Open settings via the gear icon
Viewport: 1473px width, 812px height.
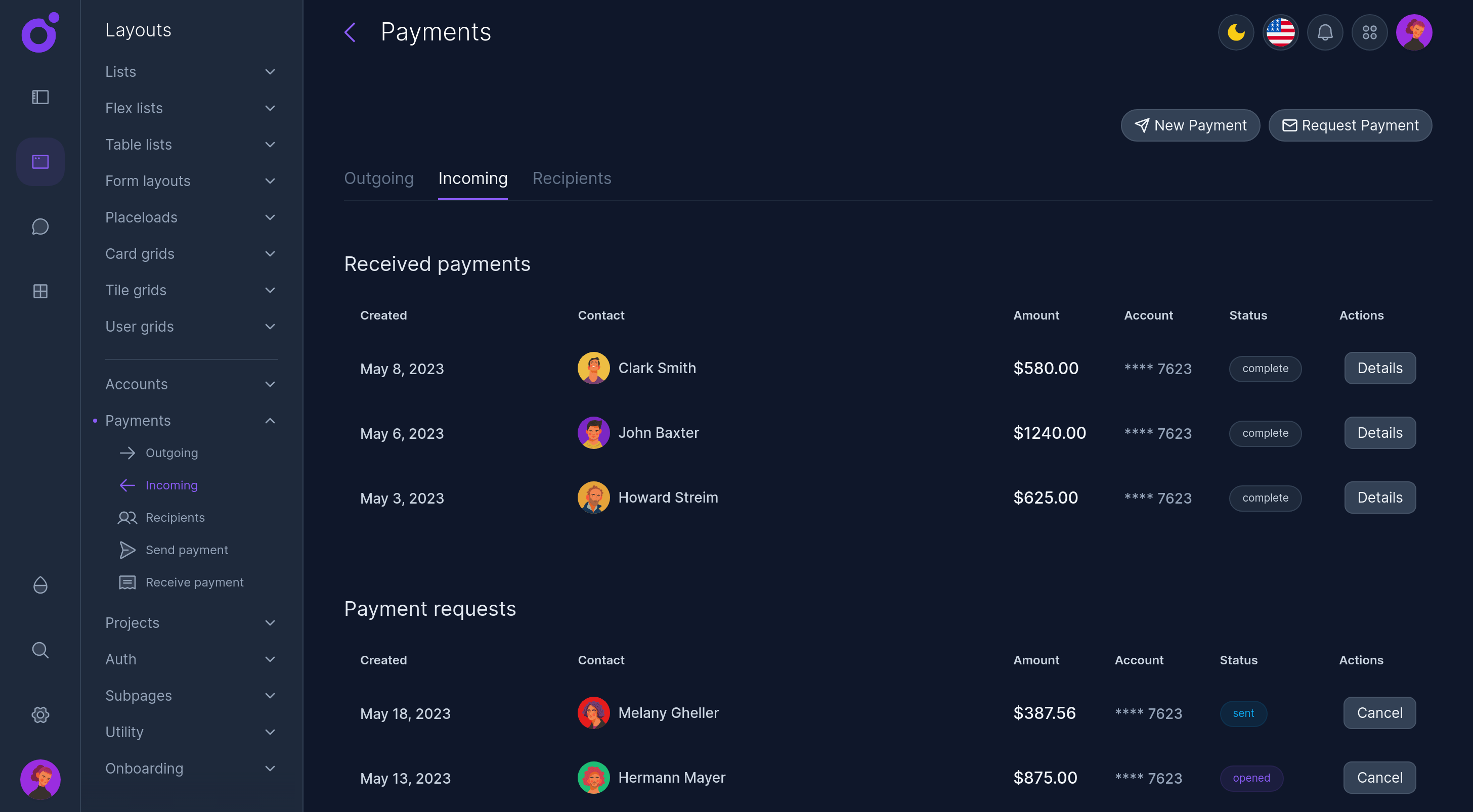pos(40,714)
